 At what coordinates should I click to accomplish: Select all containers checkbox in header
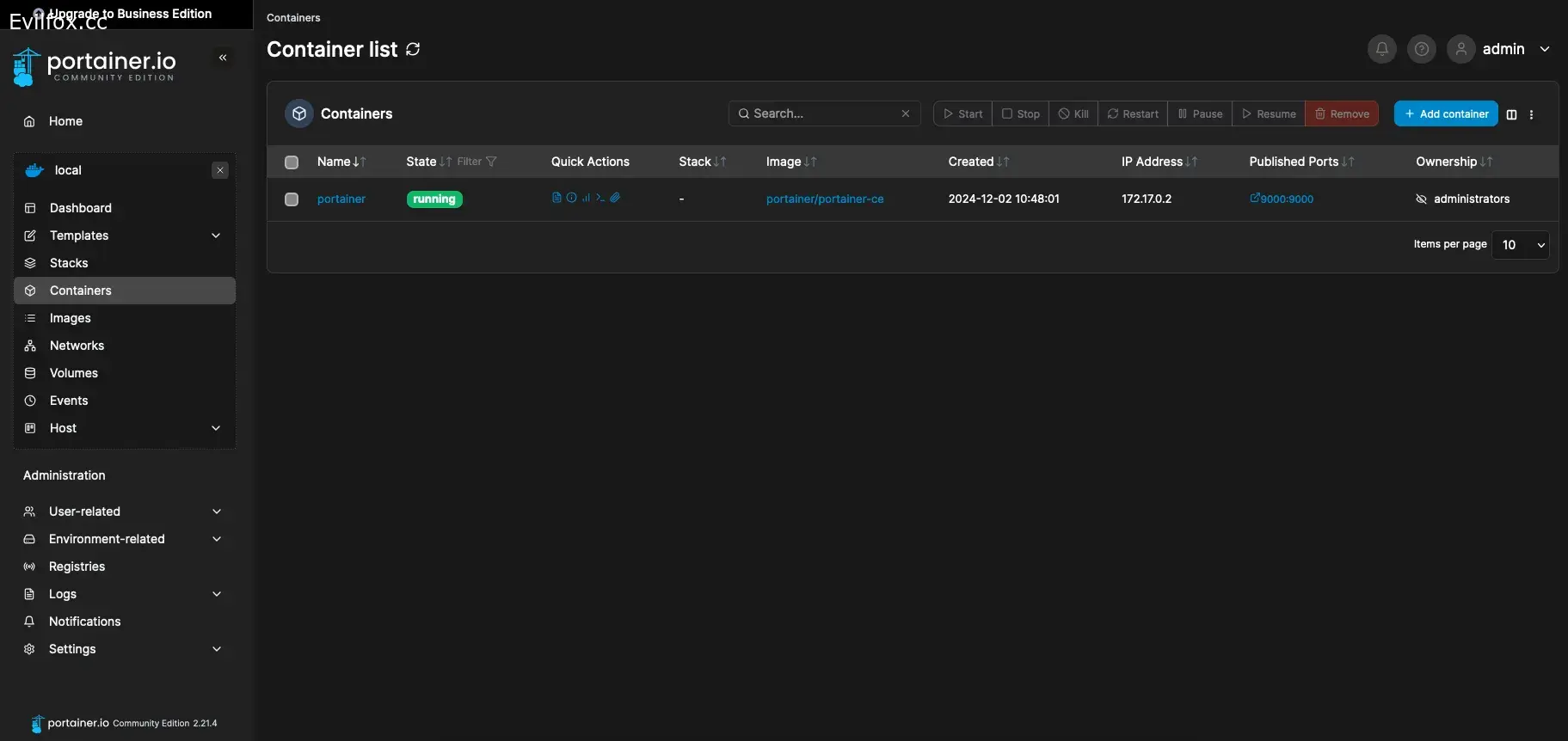[292, 162]
